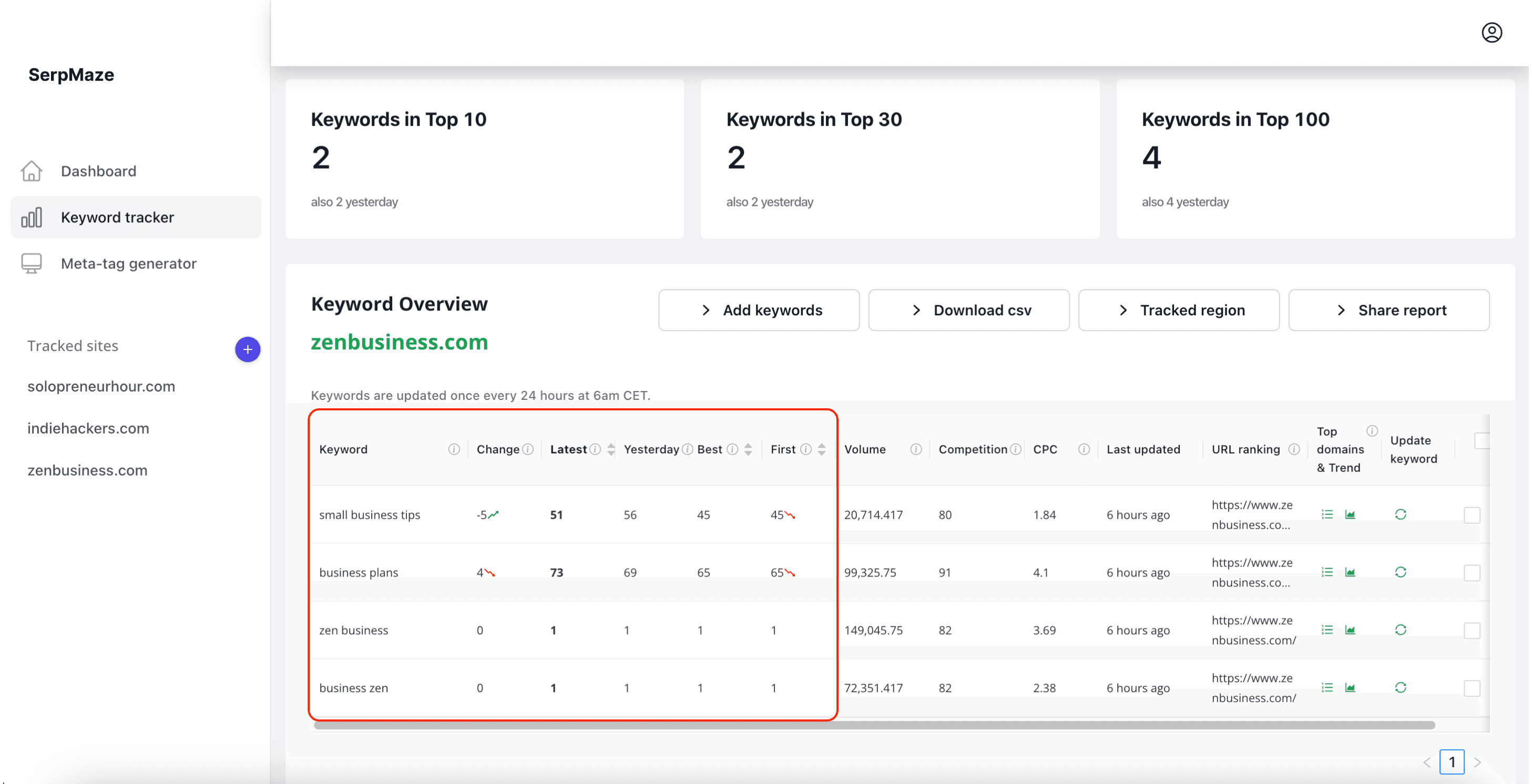Show info tooltip for Yesterday column
The height and width of the screenshot is (784, 1532).
pos(687,449)
